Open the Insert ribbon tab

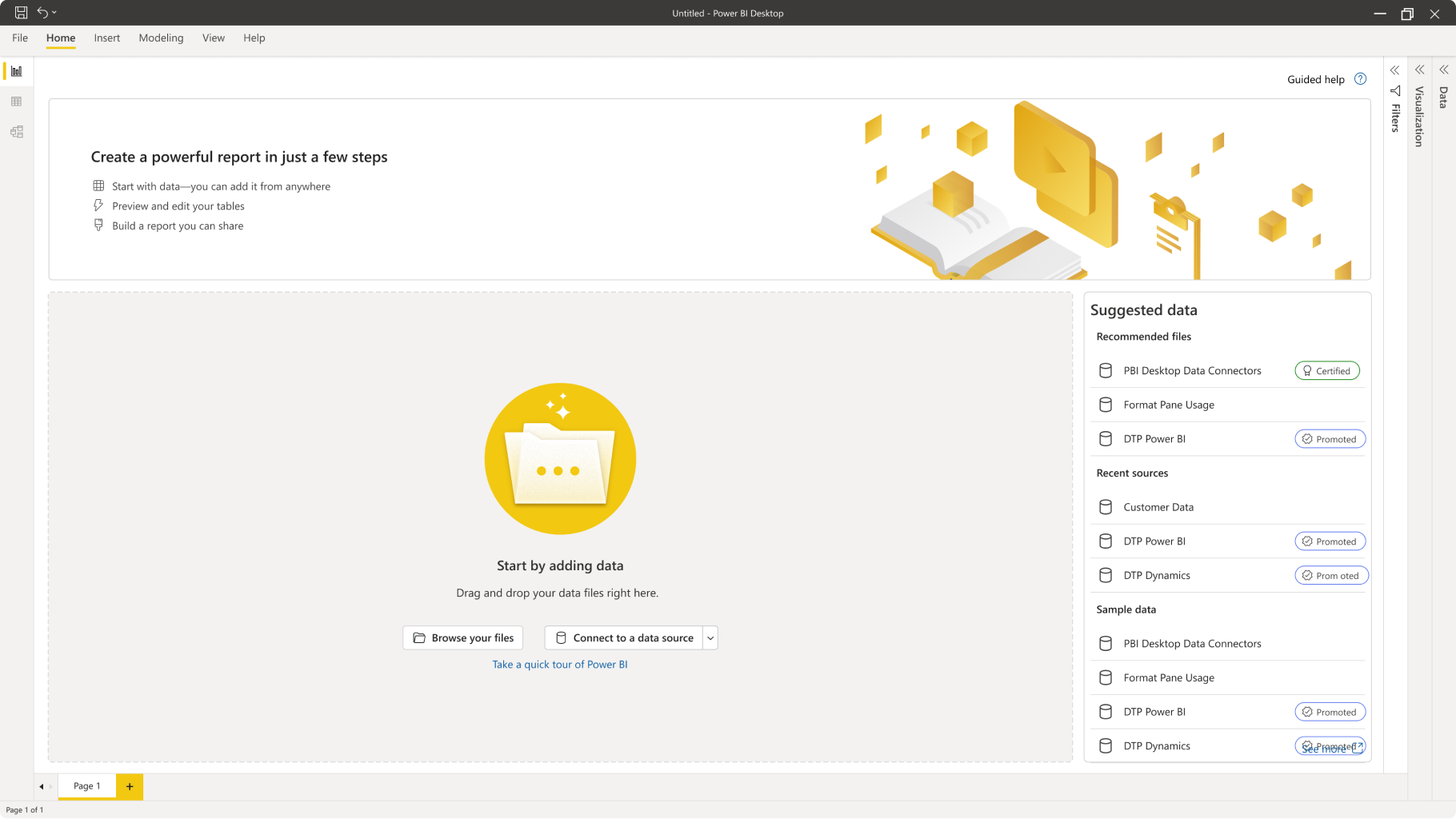pos(106,38)
